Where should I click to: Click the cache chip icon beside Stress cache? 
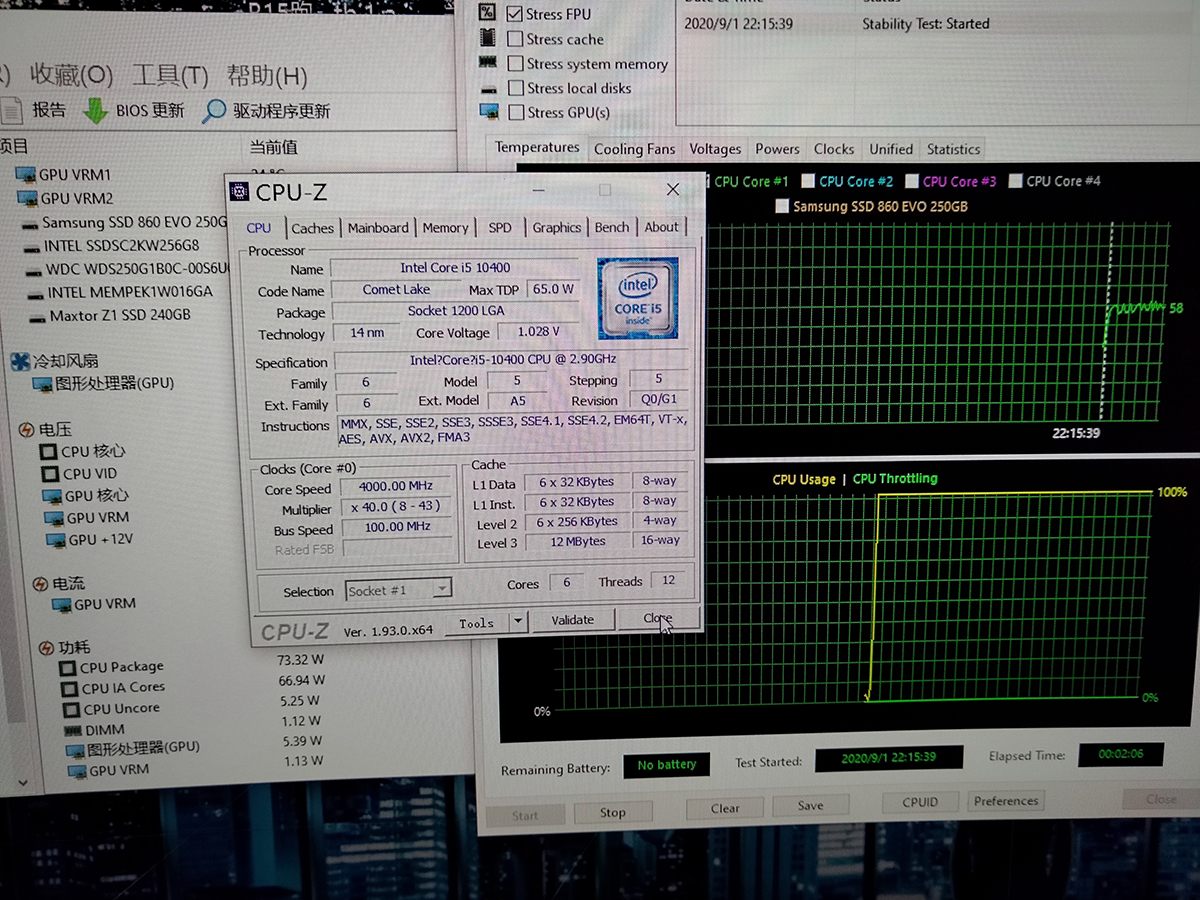487,38
